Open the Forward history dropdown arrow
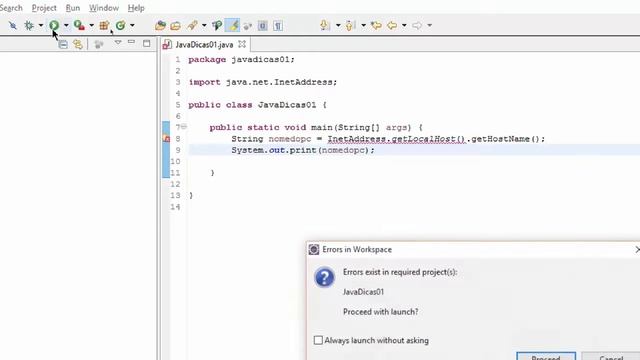The height and width of the screenshot is (360, 640). (429, 25)
